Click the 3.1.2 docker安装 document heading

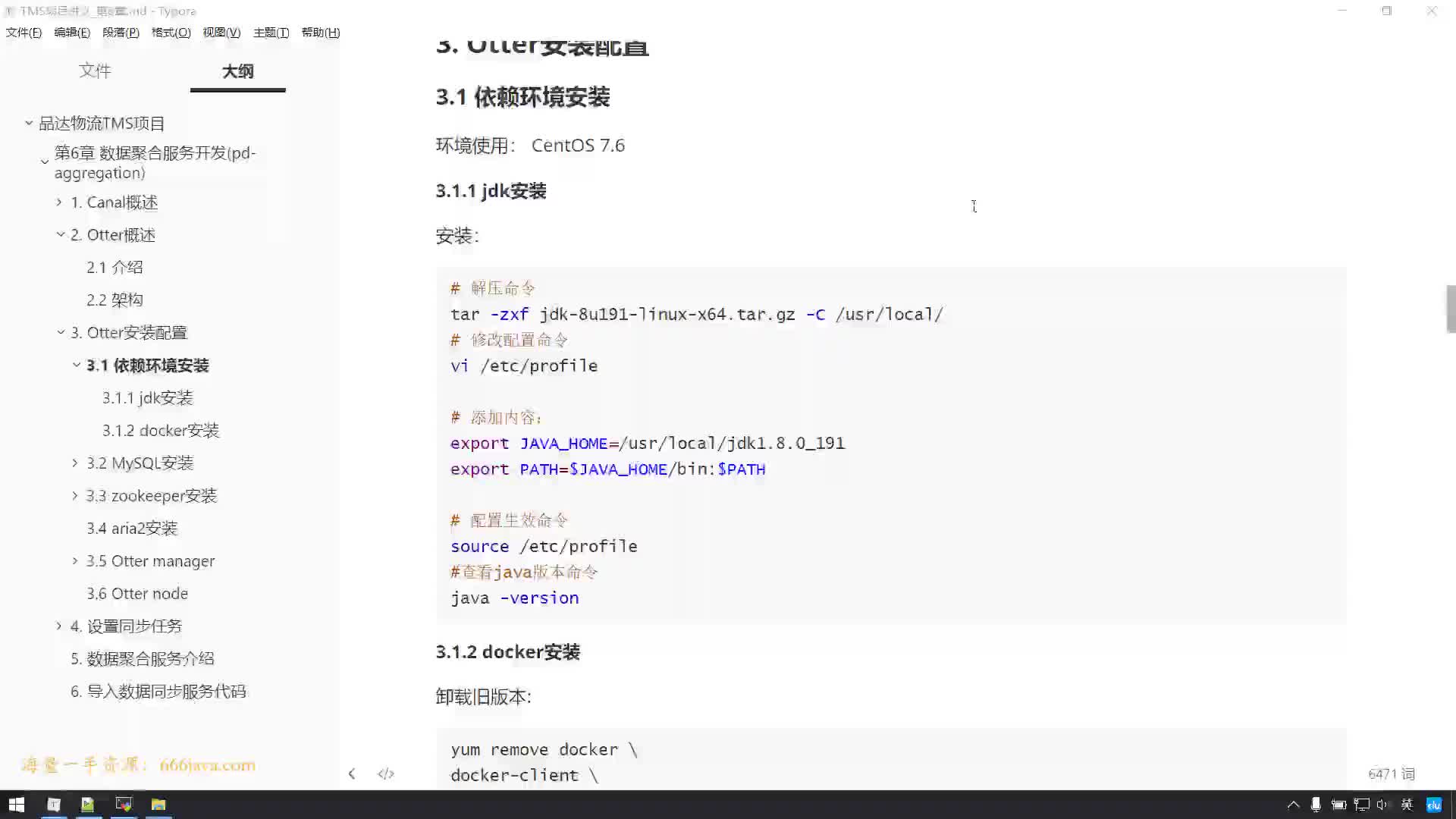507,652
